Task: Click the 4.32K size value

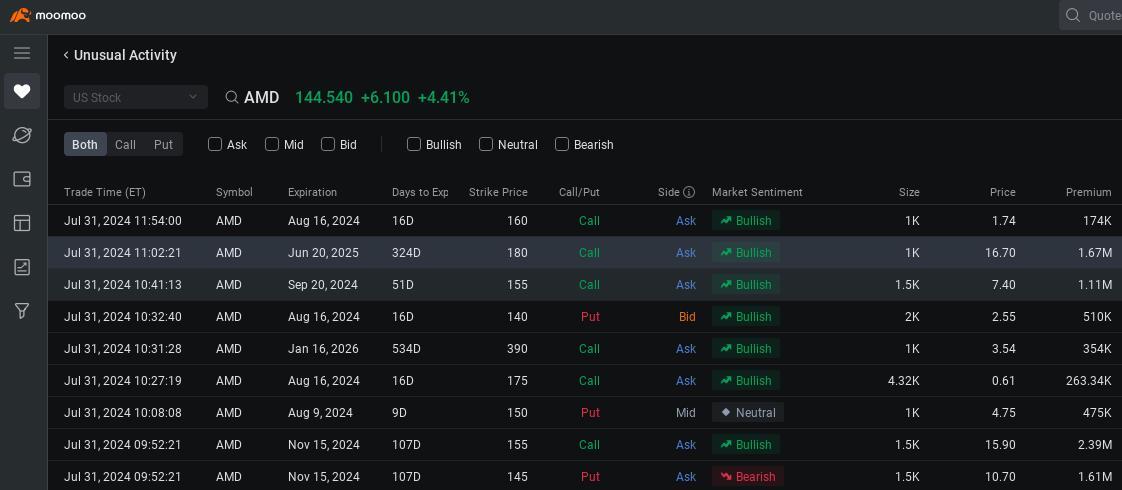Action: (x=904, y=381)
